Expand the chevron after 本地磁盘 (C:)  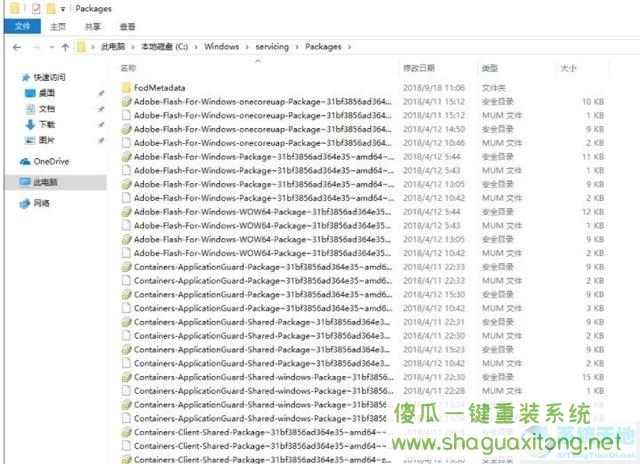point(196,47)
